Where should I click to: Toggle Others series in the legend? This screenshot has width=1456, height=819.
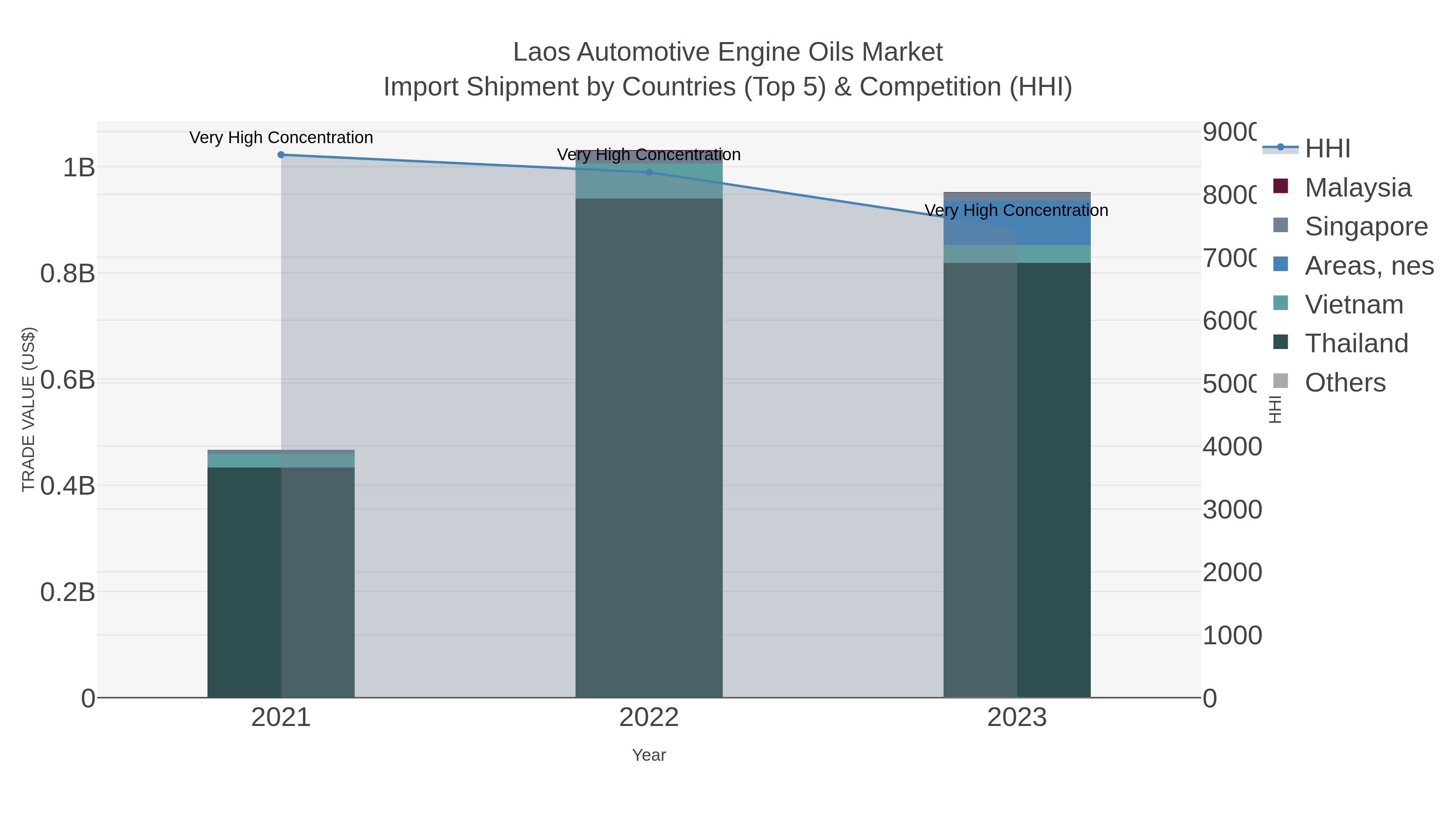[1329, 382]
